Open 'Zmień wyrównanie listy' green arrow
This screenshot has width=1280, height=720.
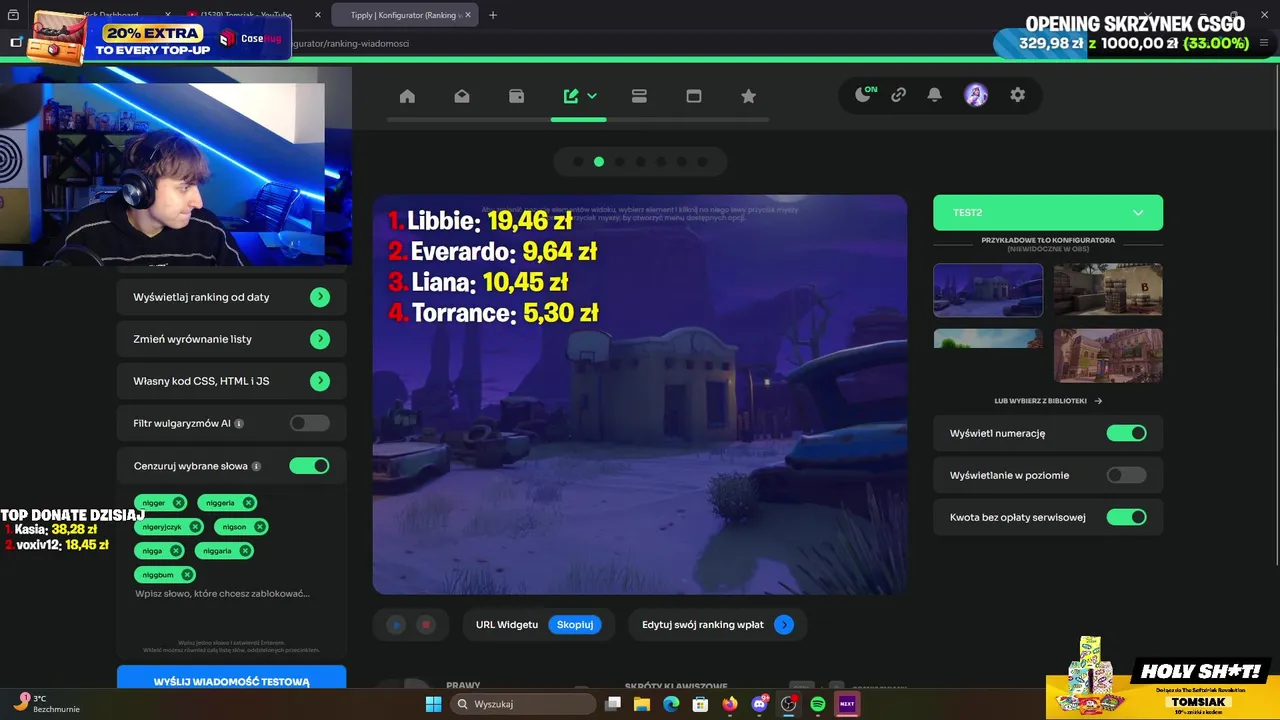click(x=320, y=339)
